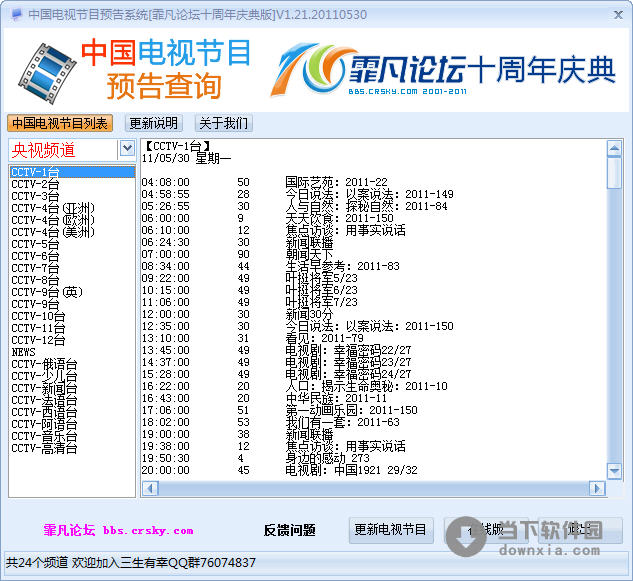Image resolution: width=633 pixels, height=581 pixels.
Task: Click the 08:34:00 生活早参考 schedule row
Action: point(270,266)
